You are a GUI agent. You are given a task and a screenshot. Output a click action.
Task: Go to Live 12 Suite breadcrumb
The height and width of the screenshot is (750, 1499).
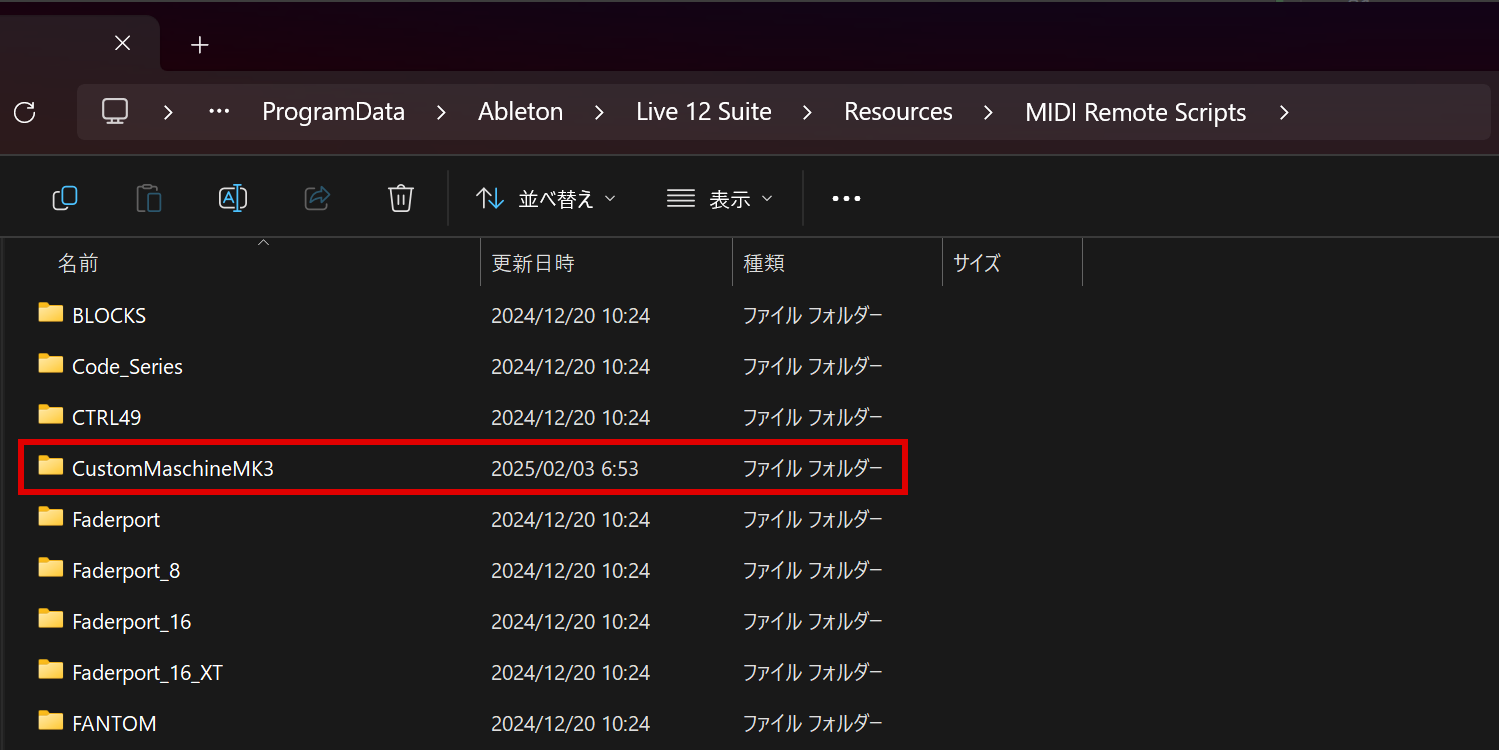click(704, 112)
